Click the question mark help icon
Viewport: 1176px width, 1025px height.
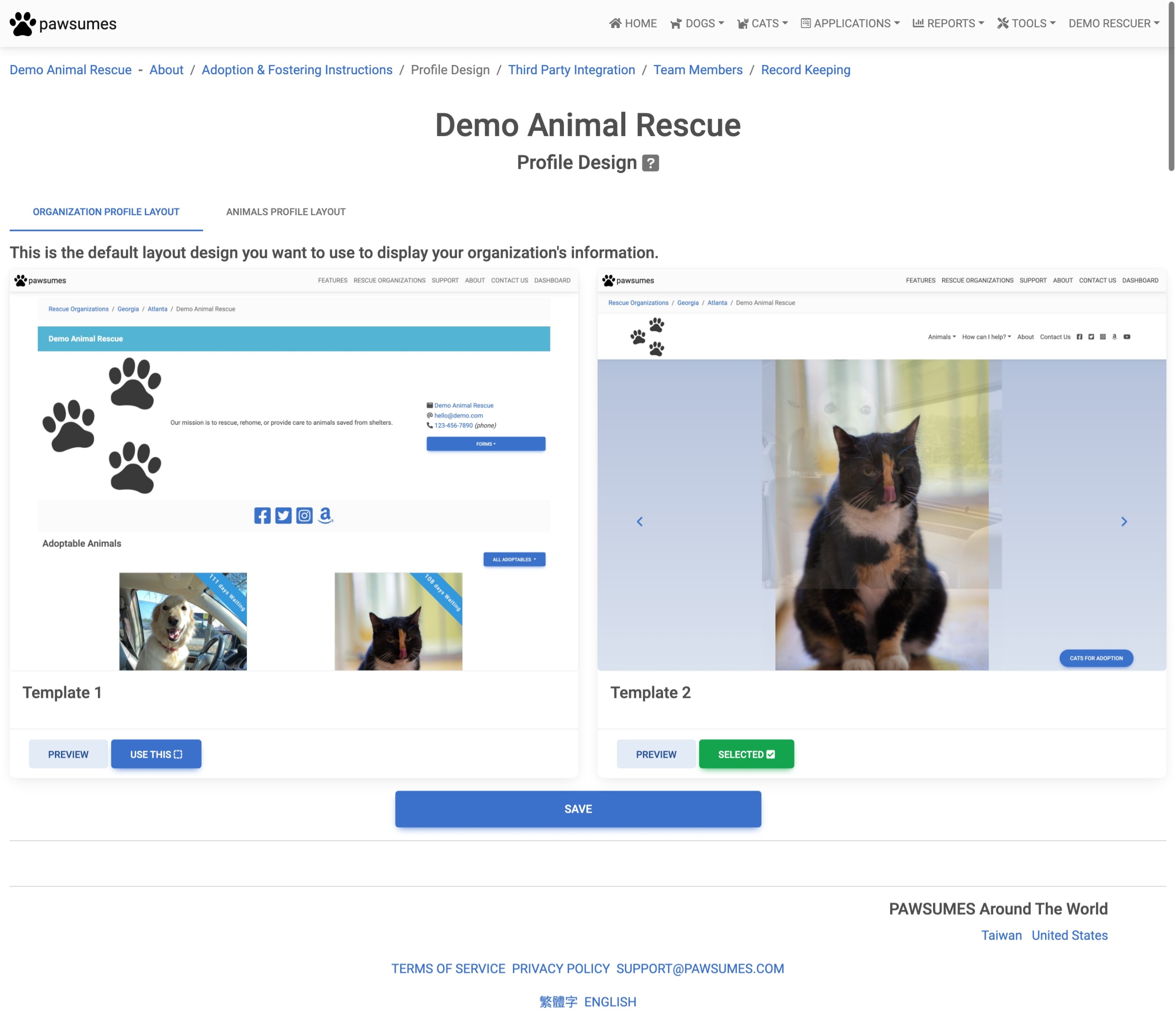pyautogui.click(x=651, y=162)
